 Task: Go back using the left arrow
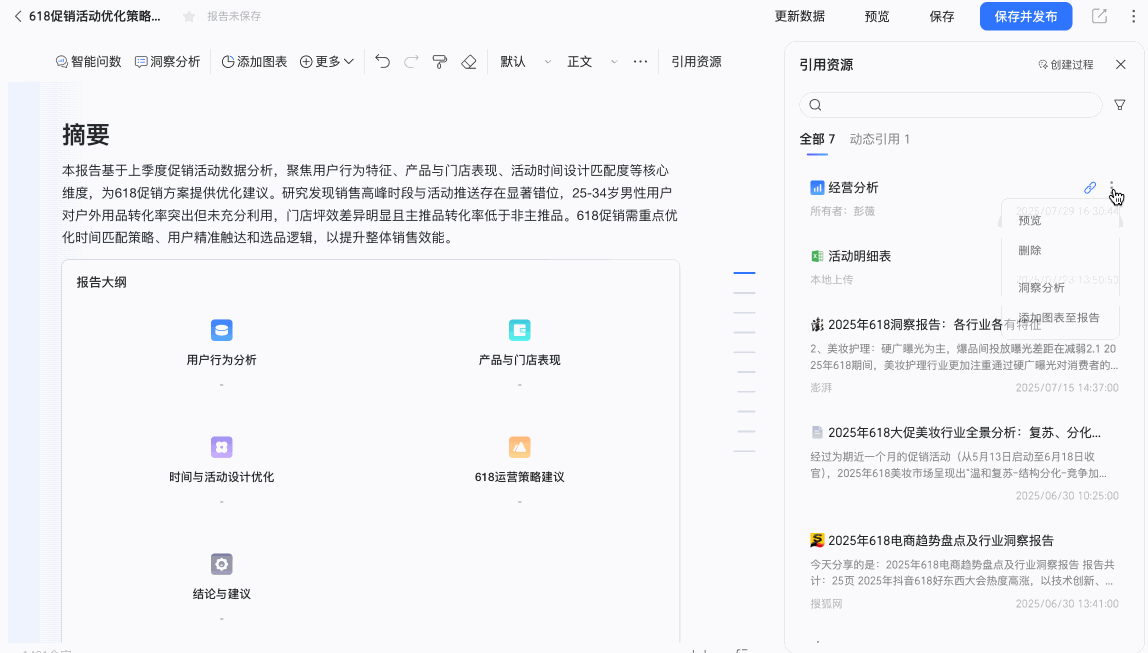coord(18,16)
